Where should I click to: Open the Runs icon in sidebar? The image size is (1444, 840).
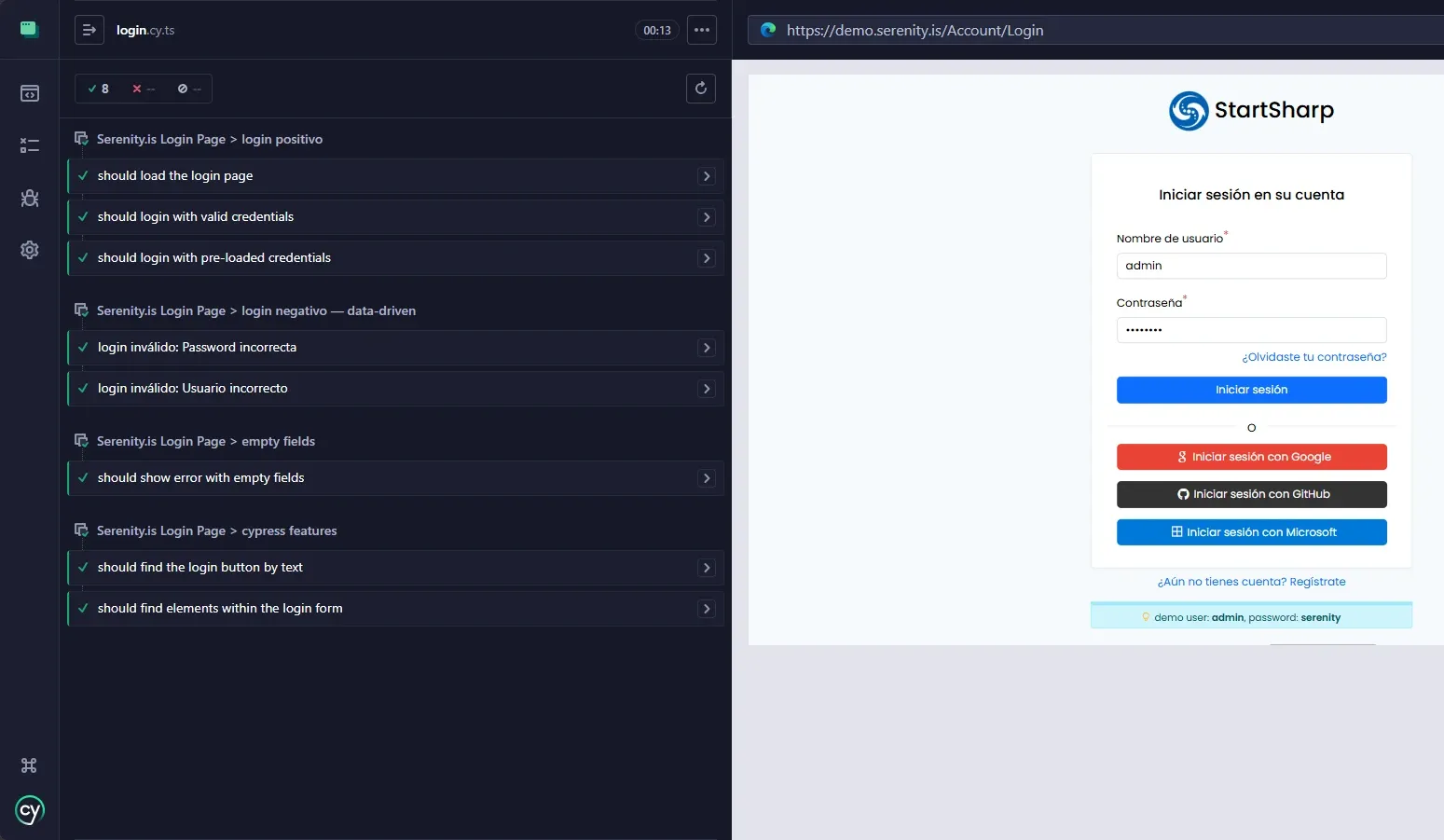(x=30, y=145)
